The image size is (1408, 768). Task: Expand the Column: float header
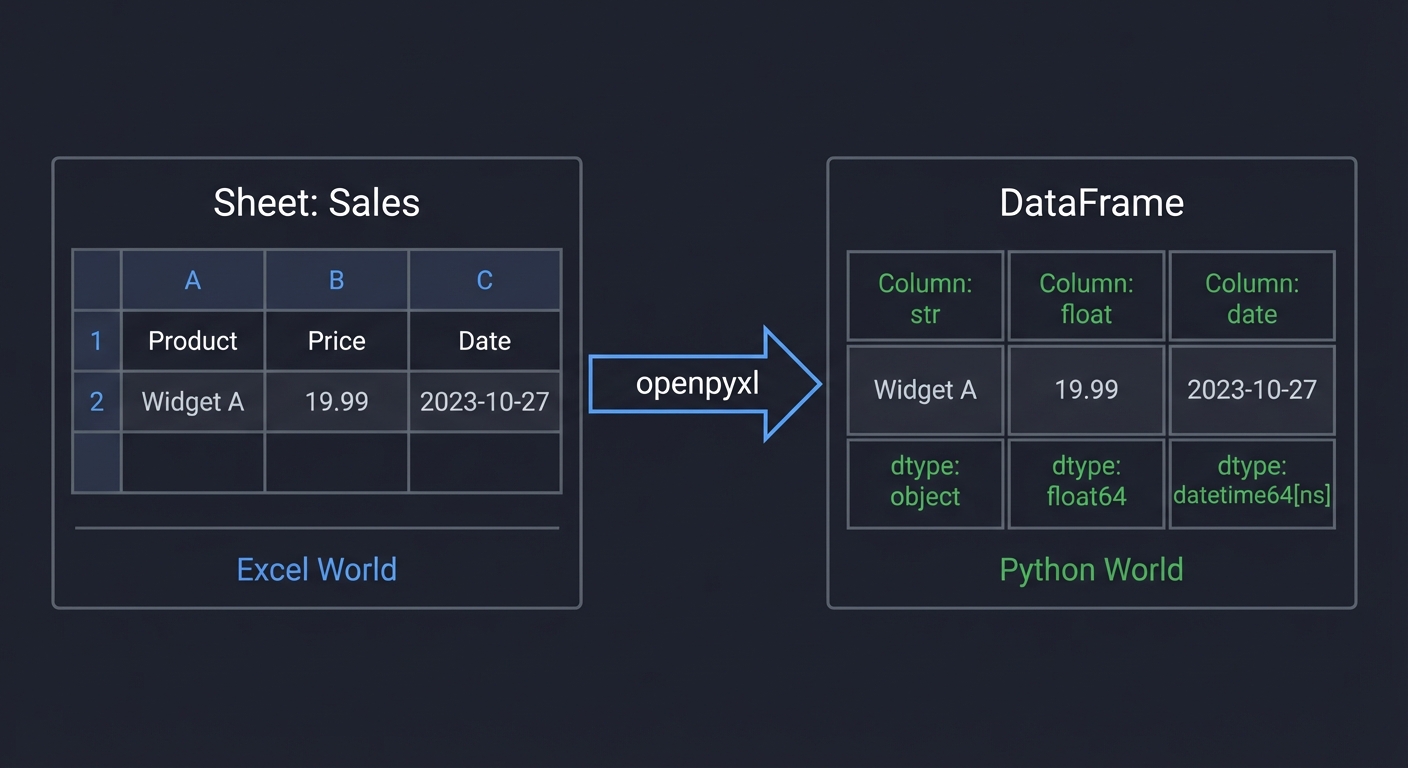[x=1086, y=295]
